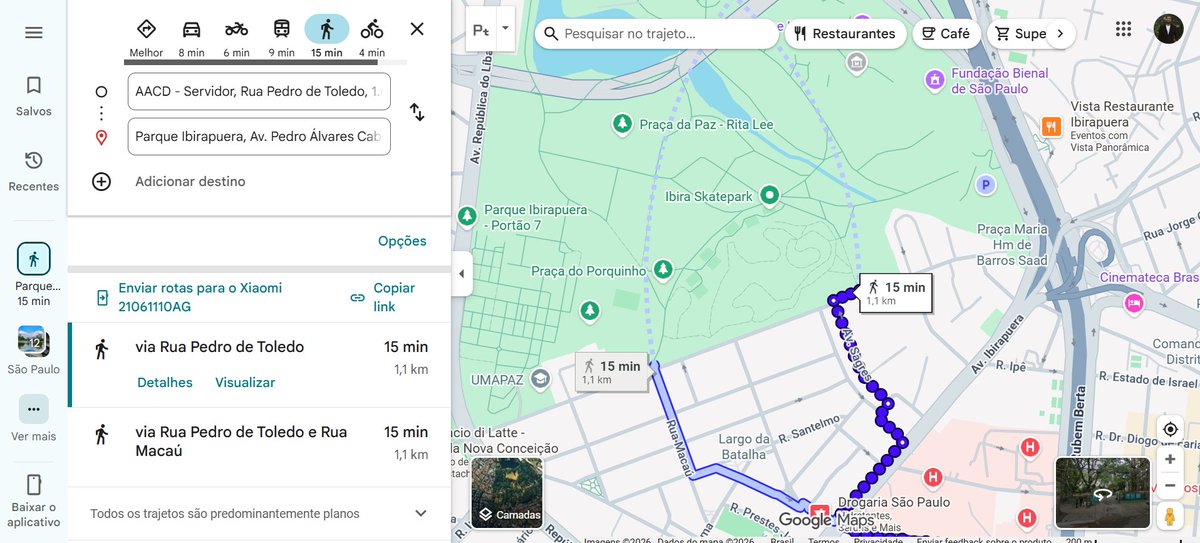Open route Opções
1200x543 pixels.
[402, 241]
